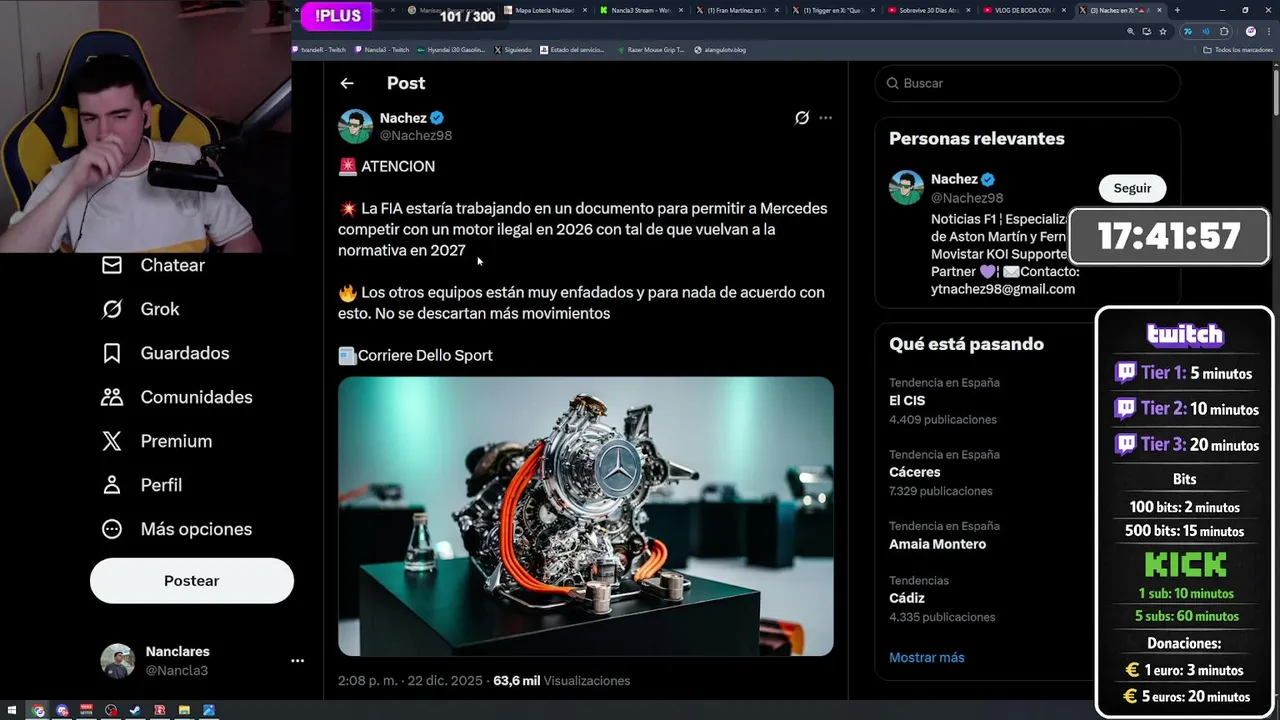Click the Chatear envelope icon in sidebar

click(112, 265)
